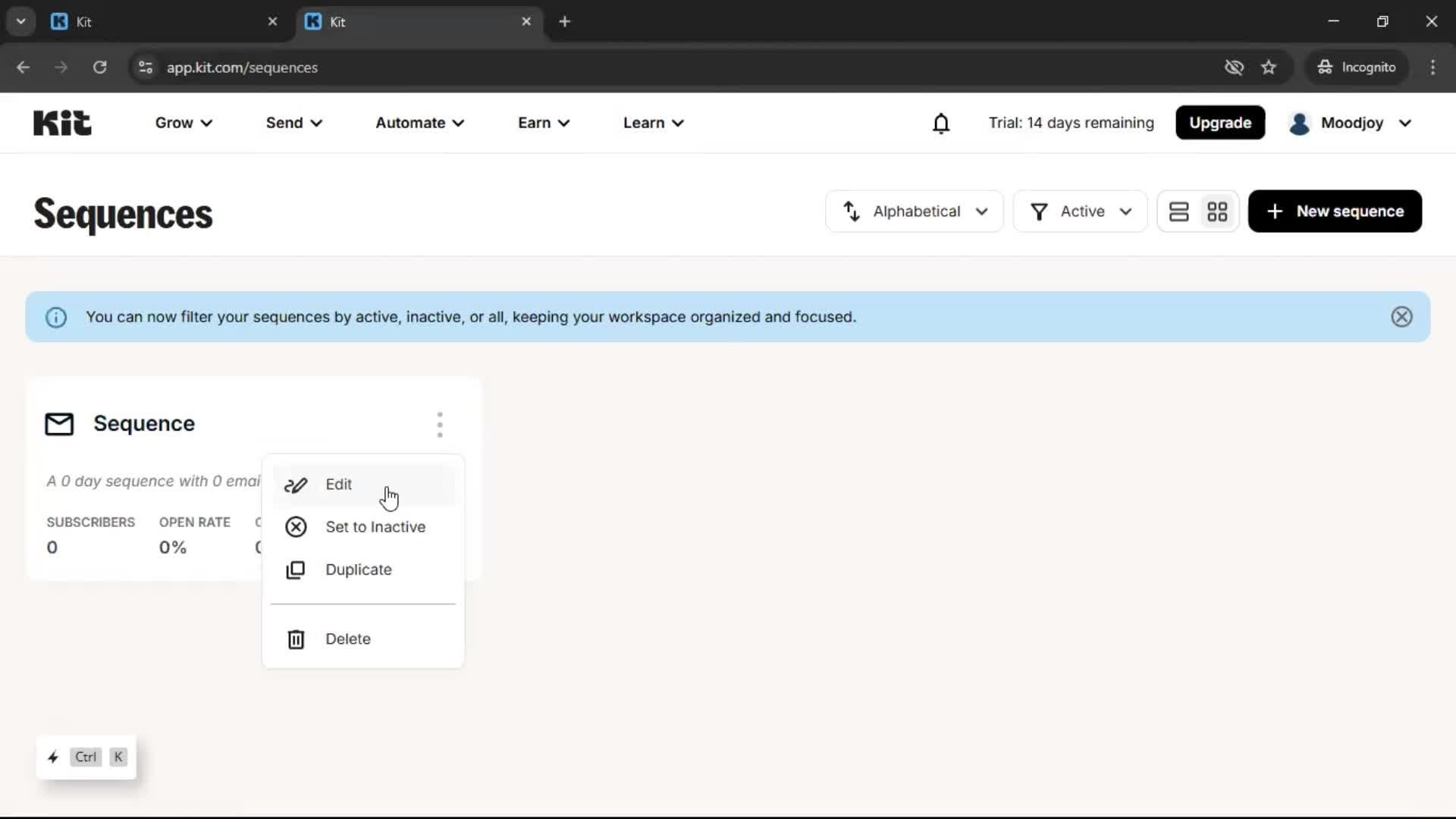Create a New sequence
The width and height of the screenshot is (1456, 819).
click(1335, 212)
